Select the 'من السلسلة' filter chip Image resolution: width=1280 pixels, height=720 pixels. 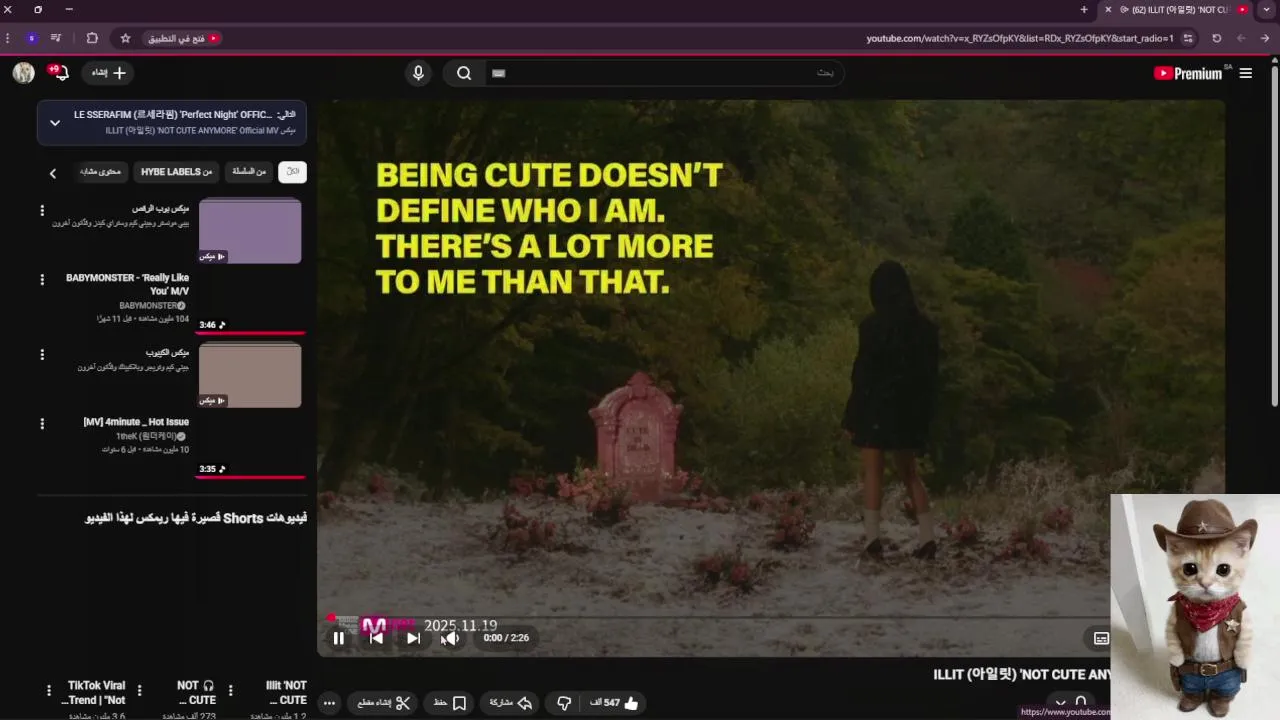[249, 172]
